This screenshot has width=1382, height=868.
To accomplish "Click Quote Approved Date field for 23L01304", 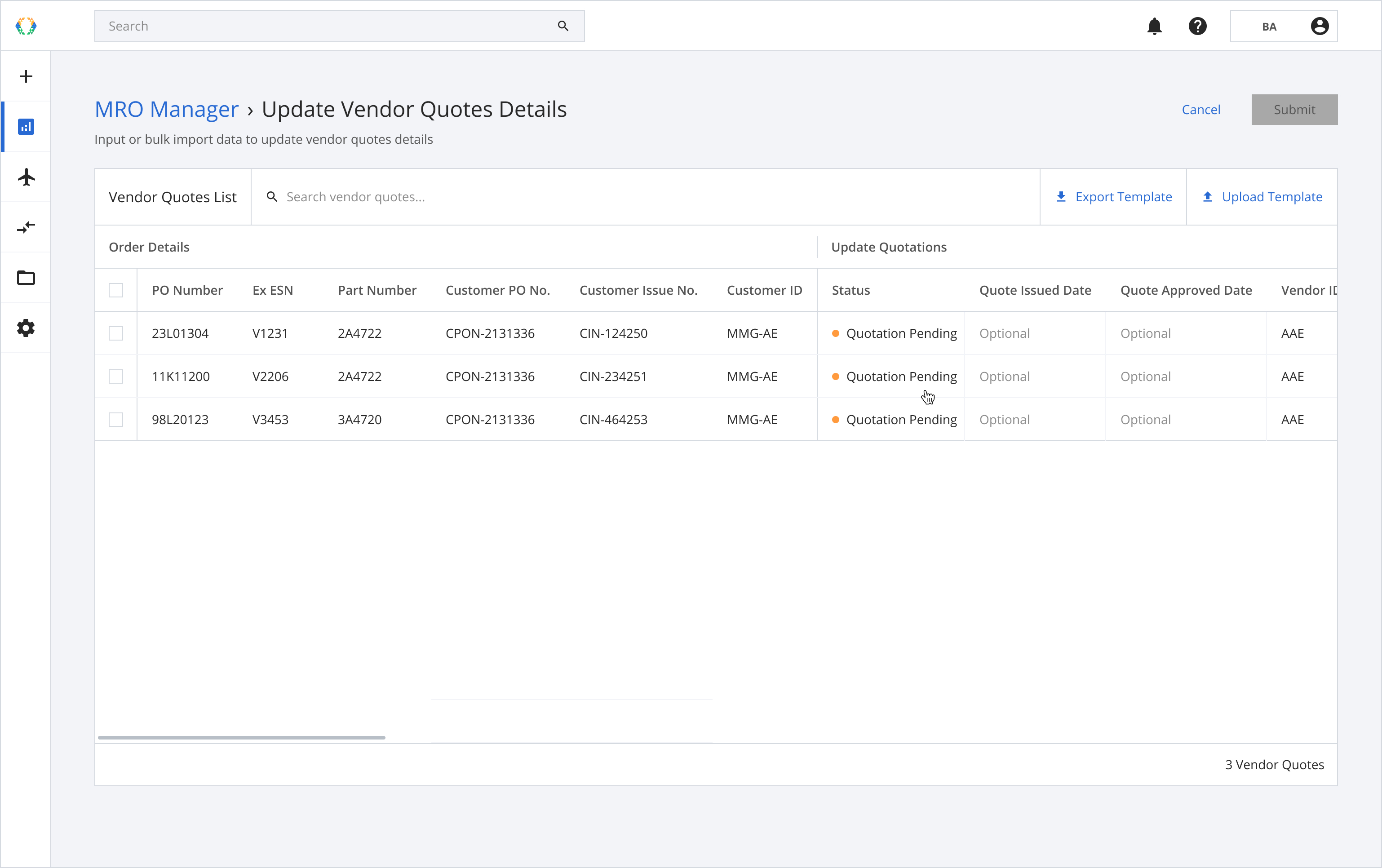I will point(1186,333).
